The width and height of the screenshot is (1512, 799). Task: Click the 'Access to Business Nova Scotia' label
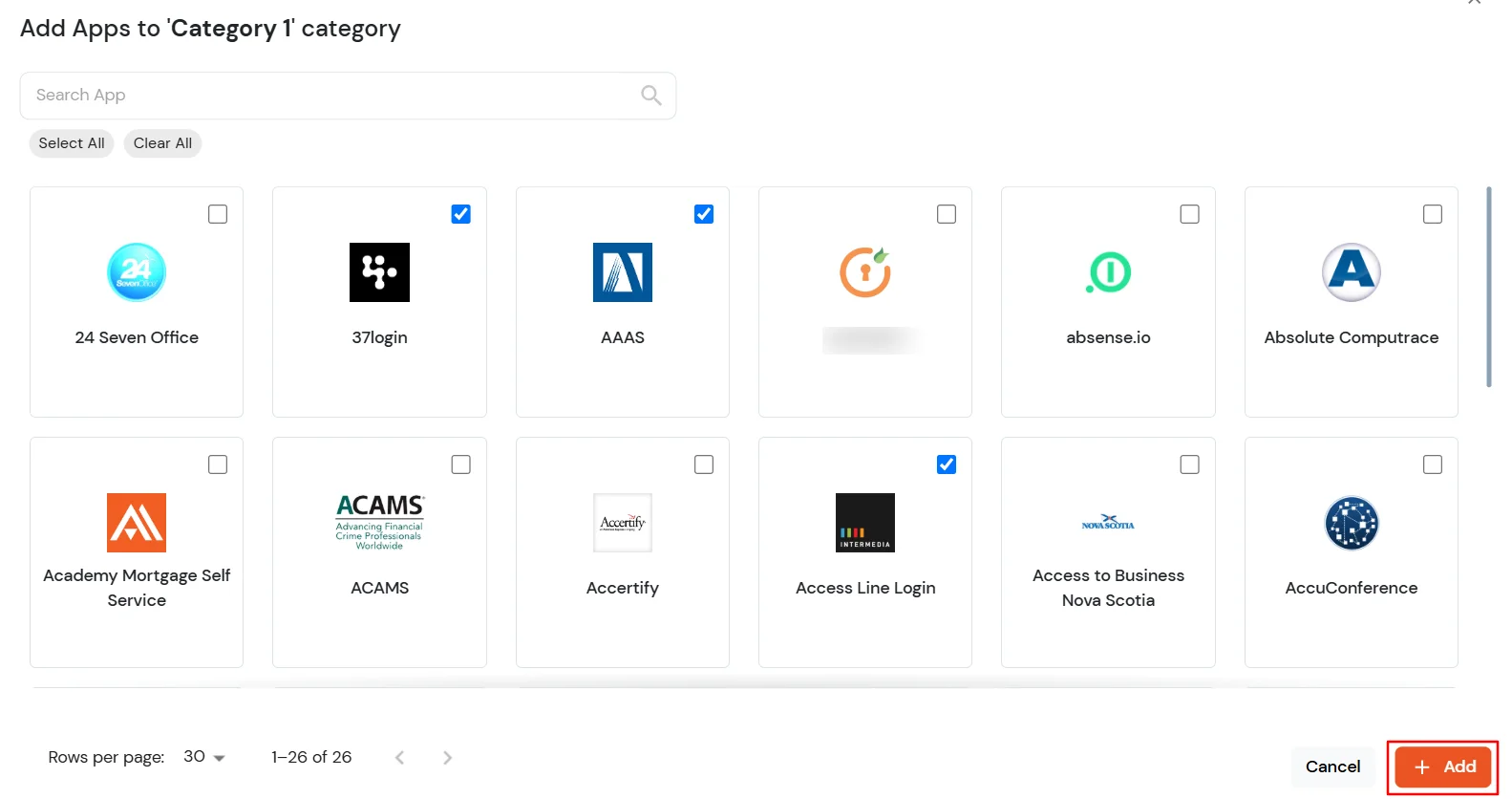pos(1108,588)
